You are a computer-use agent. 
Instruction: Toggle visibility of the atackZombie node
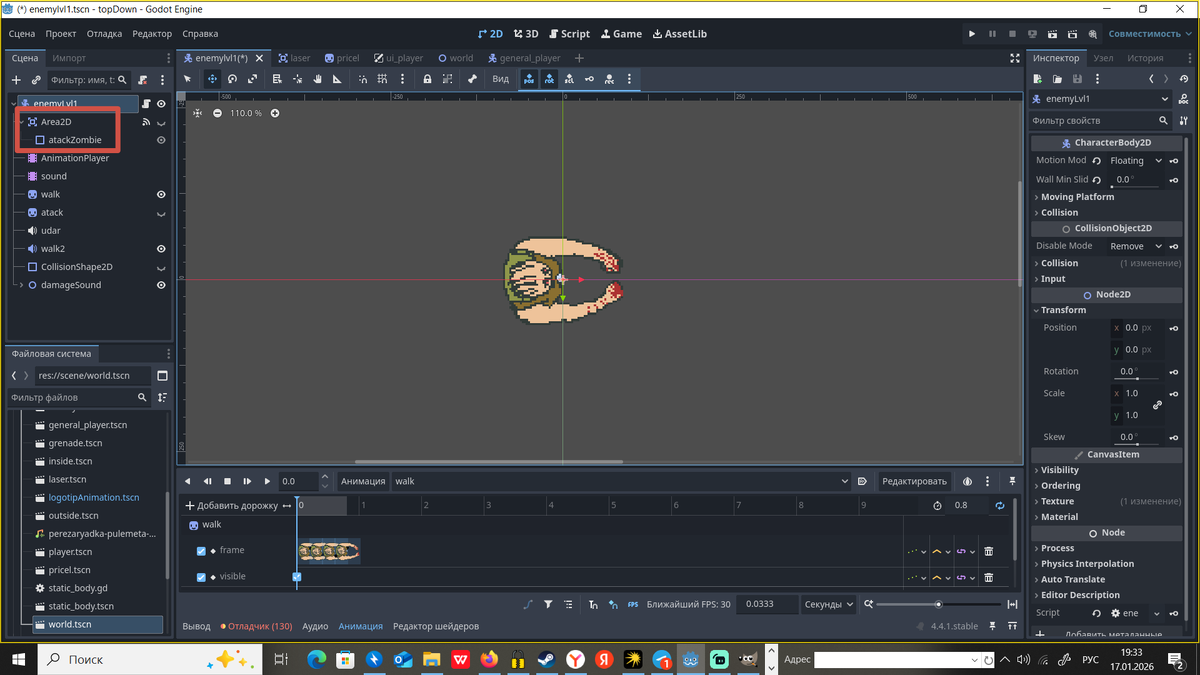click(x=161, y=140)
